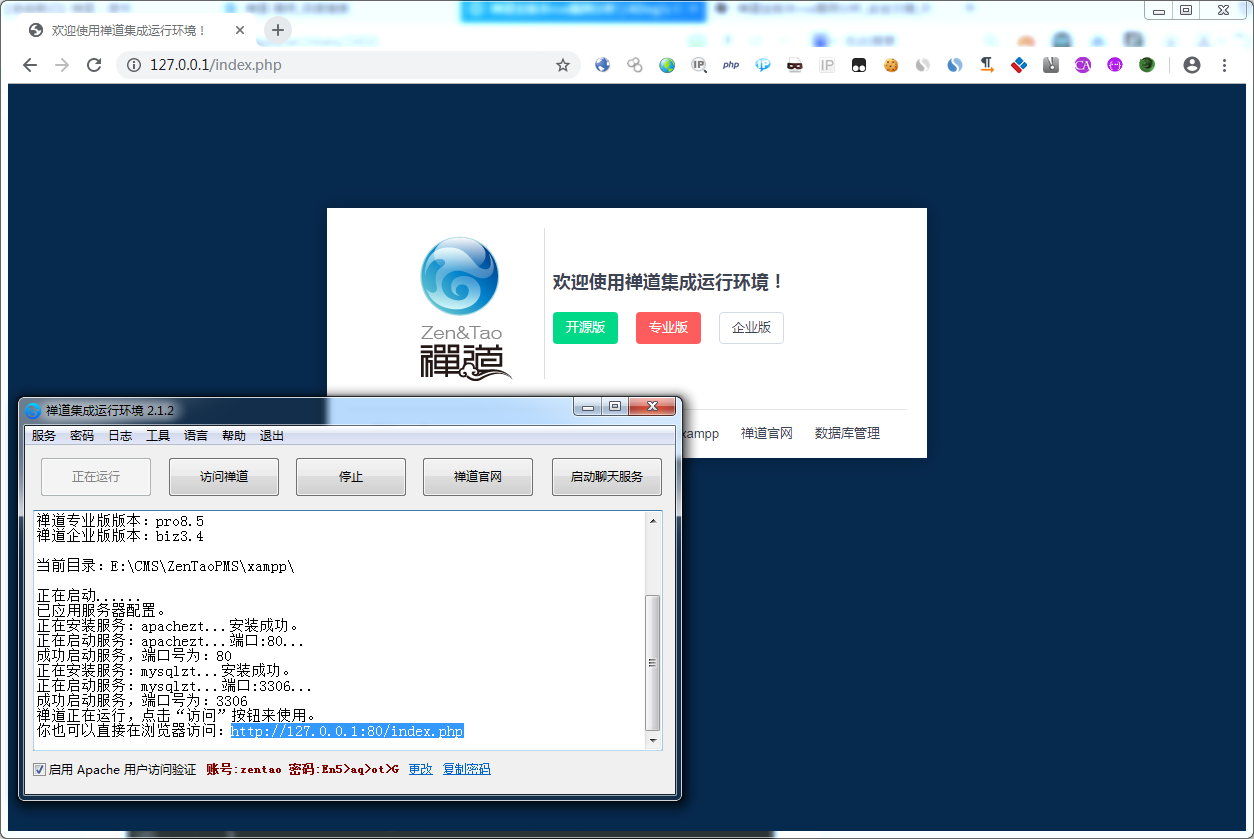Click the 复制密码 link
The width and height of the screenshot is (1254, 839).
467,769
